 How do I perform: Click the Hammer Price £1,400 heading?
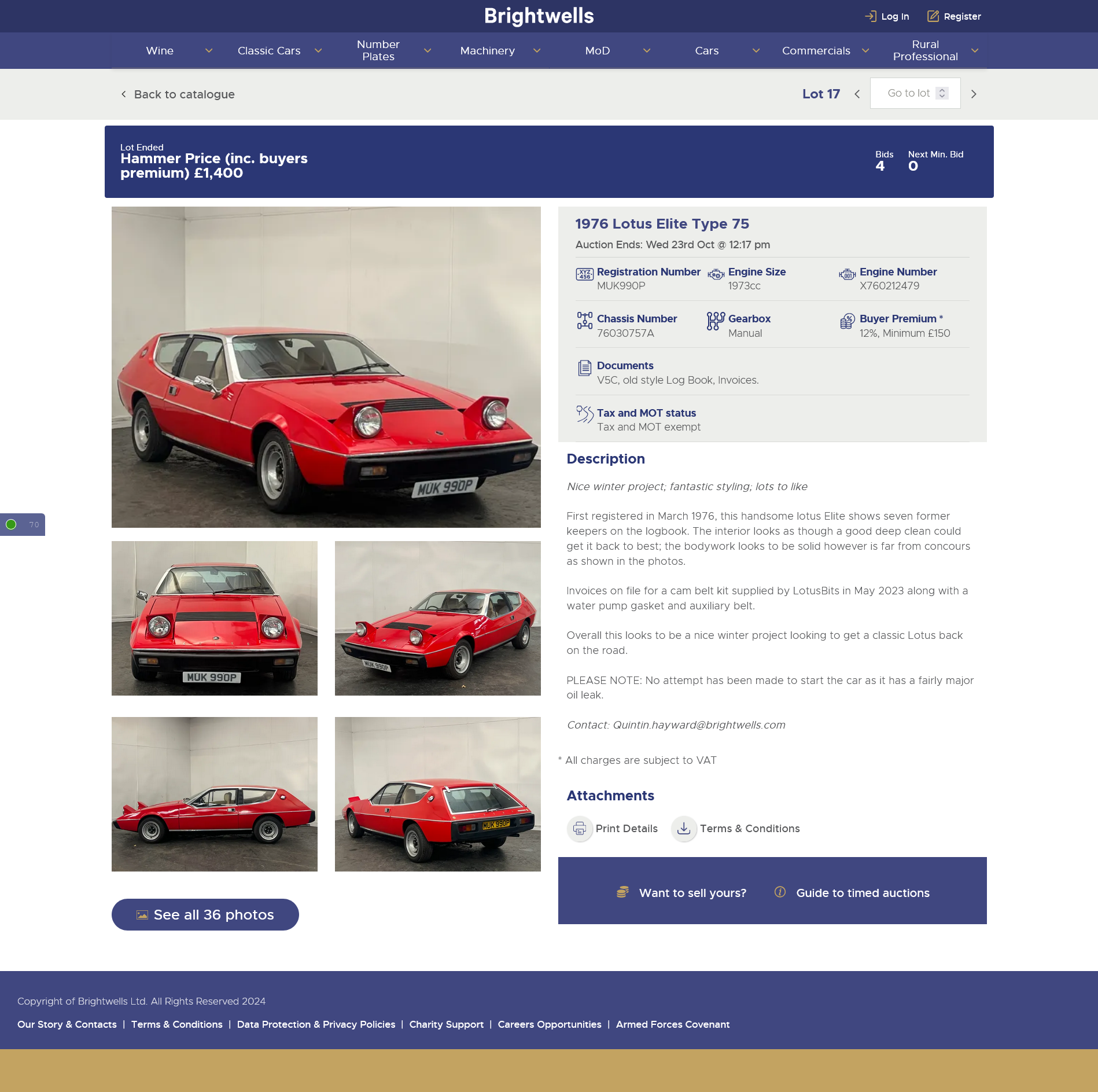point(214,166)
